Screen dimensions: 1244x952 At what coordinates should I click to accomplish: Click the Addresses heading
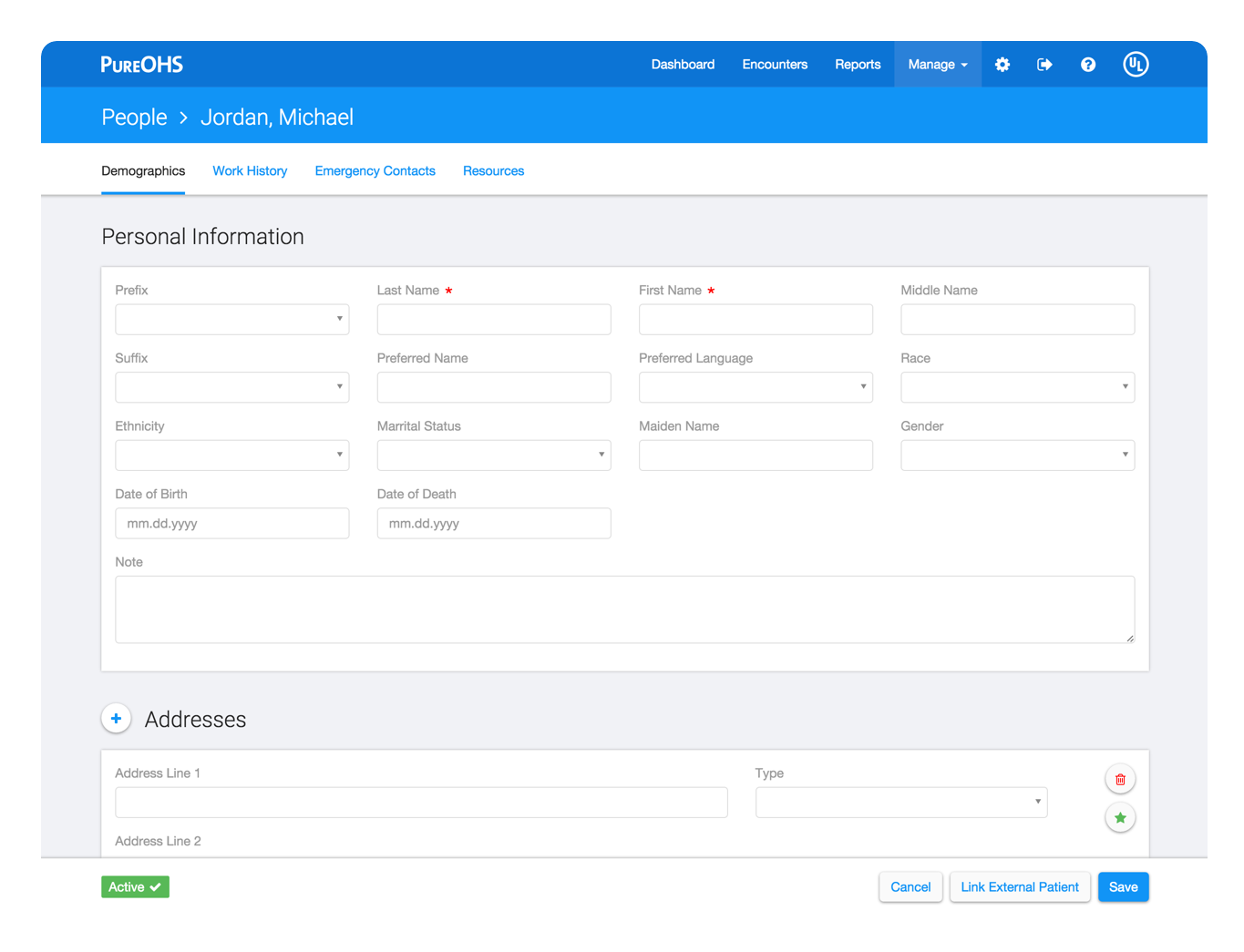[x=195, y=720]
